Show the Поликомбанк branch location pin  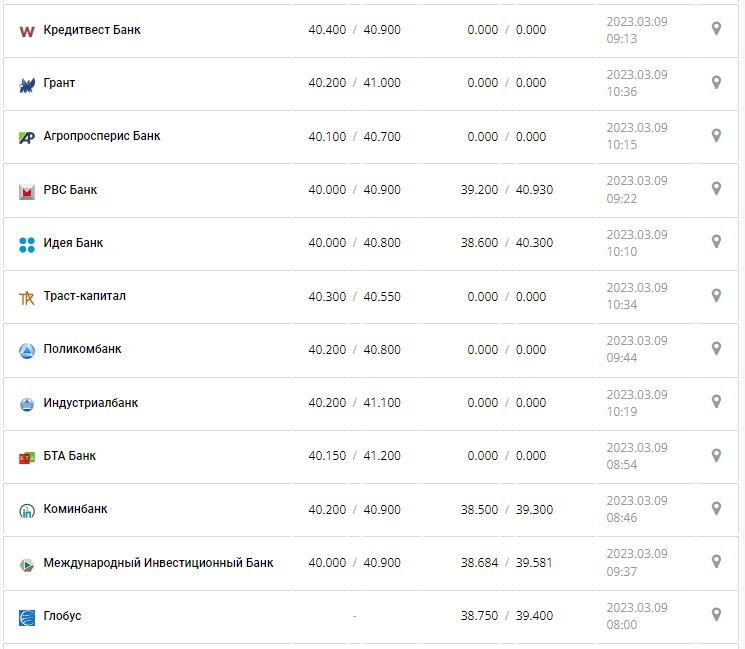[x=716, y=348]
